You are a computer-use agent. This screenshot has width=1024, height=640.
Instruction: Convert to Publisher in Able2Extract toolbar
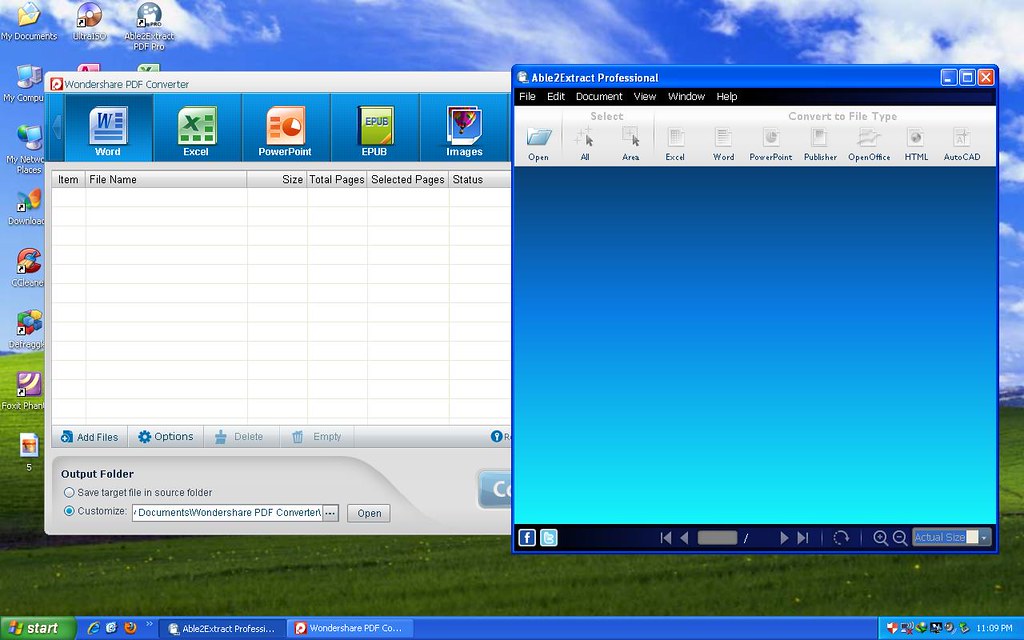pyautogui.click(x=820, y=144)
